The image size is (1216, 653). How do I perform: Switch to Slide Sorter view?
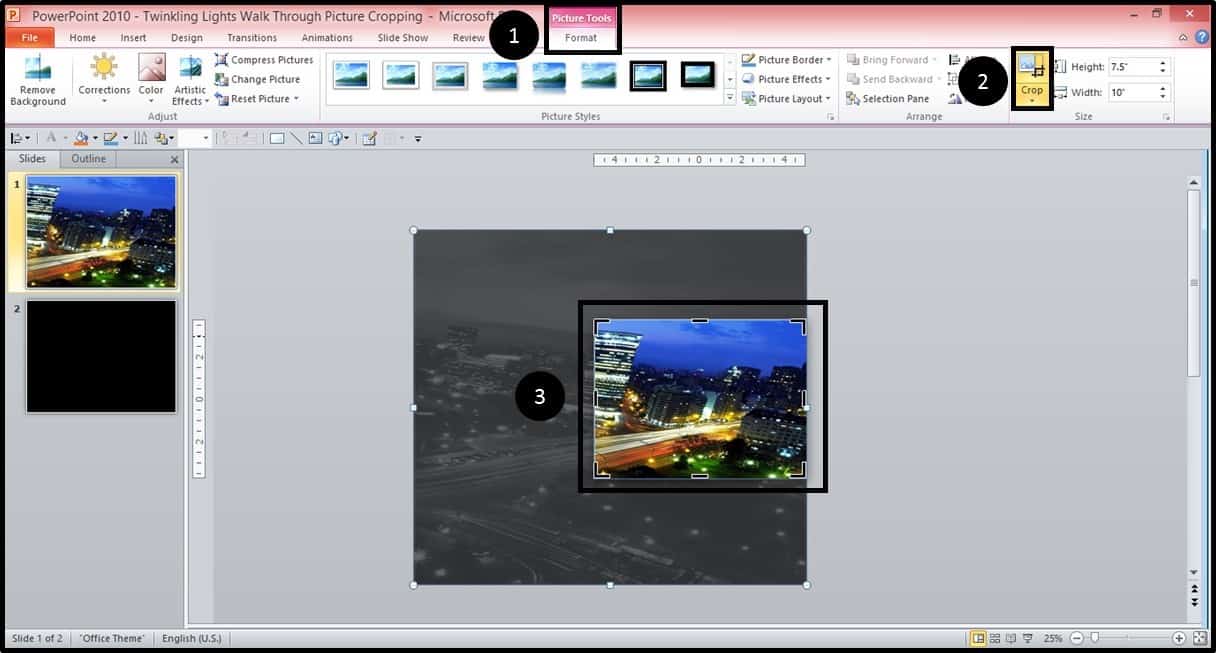[x=995, y=638]
